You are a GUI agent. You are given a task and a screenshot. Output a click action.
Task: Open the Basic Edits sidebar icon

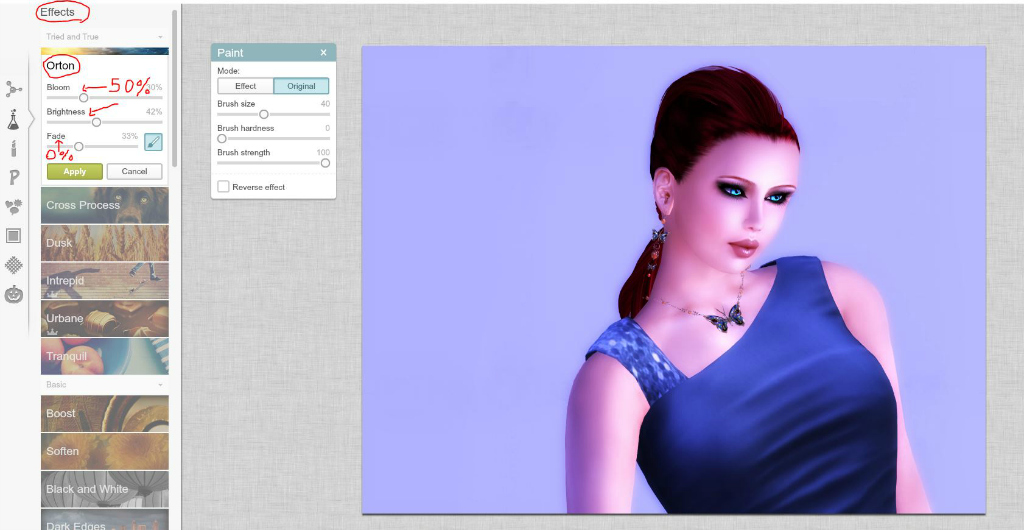tap(14, 89)
